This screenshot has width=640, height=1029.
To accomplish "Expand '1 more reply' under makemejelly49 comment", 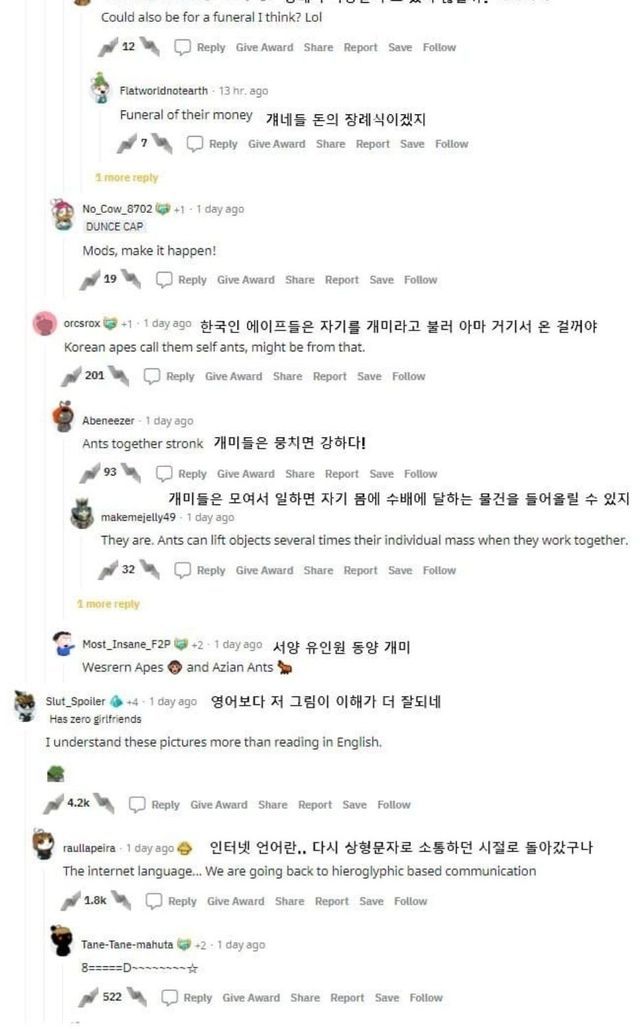I will 108,604.
